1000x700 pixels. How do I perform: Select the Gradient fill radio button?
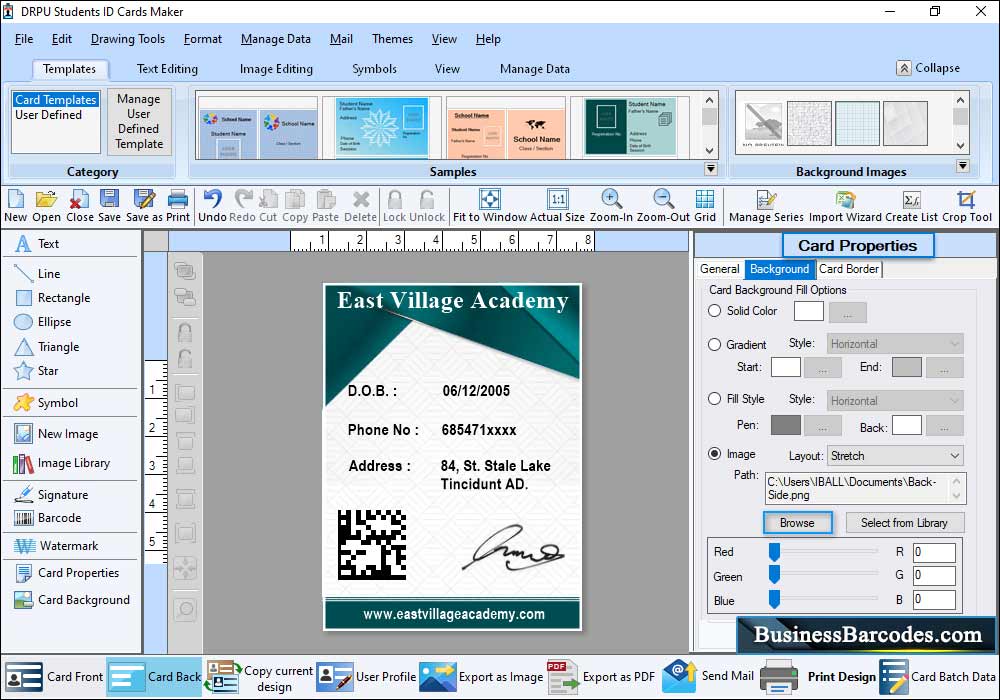click(714, 344)
